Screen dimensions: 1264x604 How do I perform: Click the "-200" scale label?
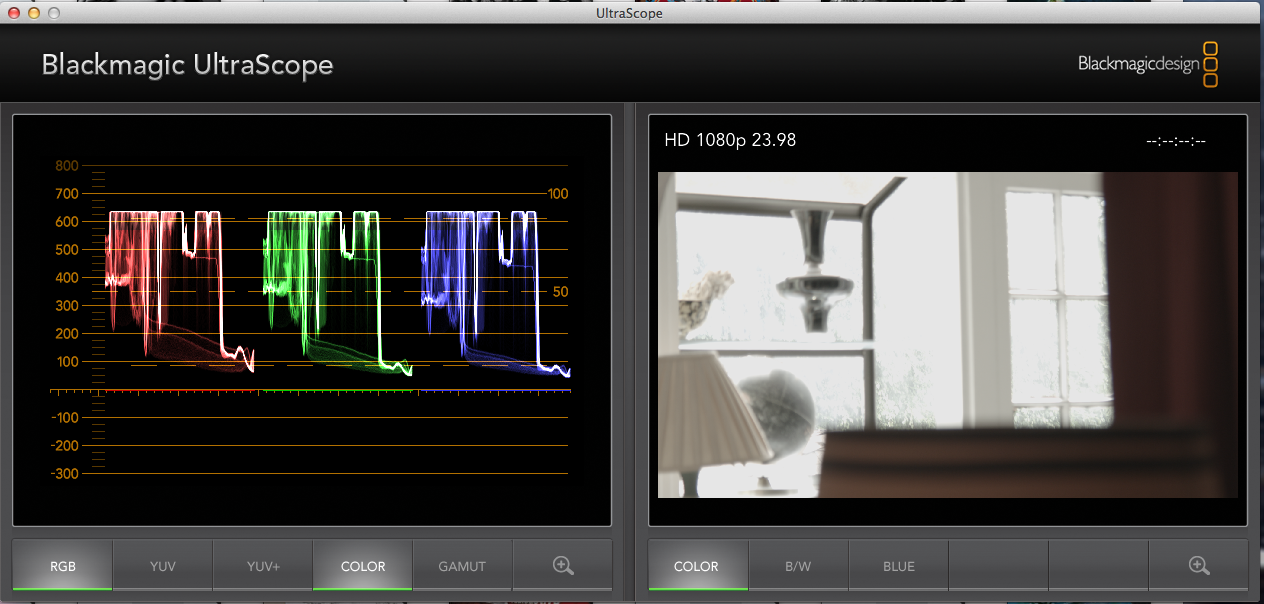pyautogui.click(x=64, y=446)
